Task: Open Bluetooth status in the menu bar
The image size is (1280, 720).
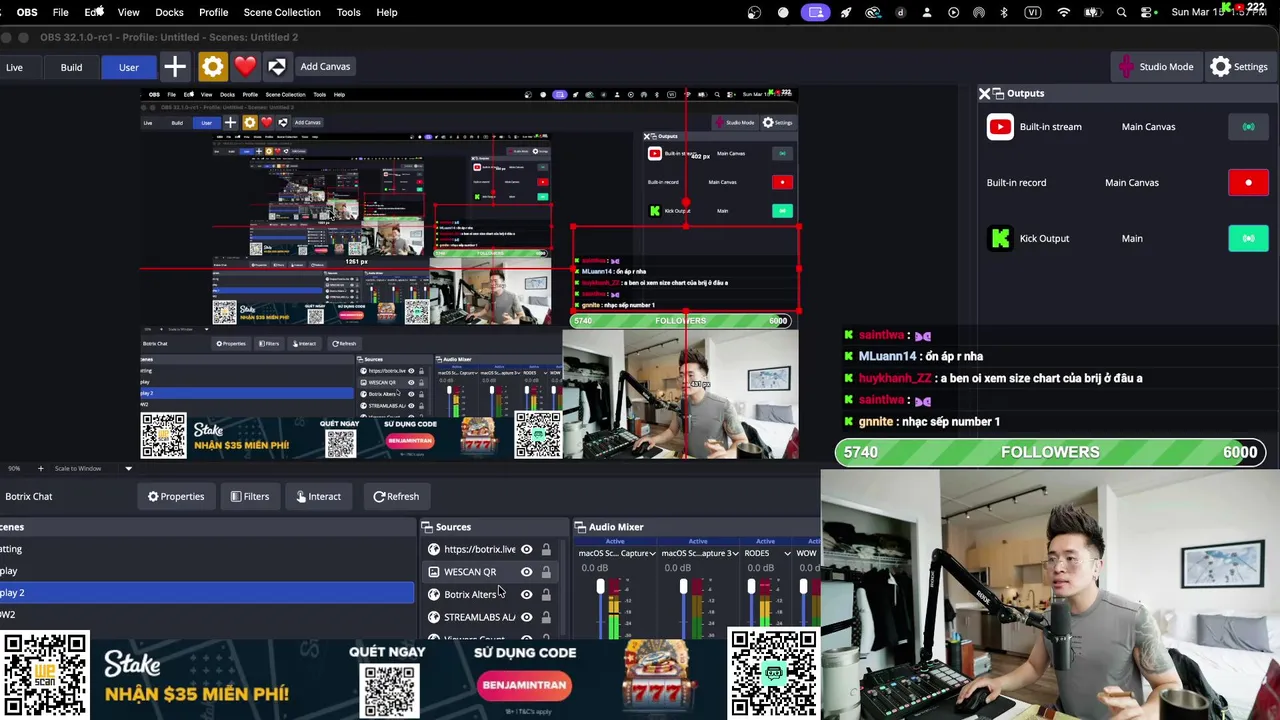Action: [1004, 12]
